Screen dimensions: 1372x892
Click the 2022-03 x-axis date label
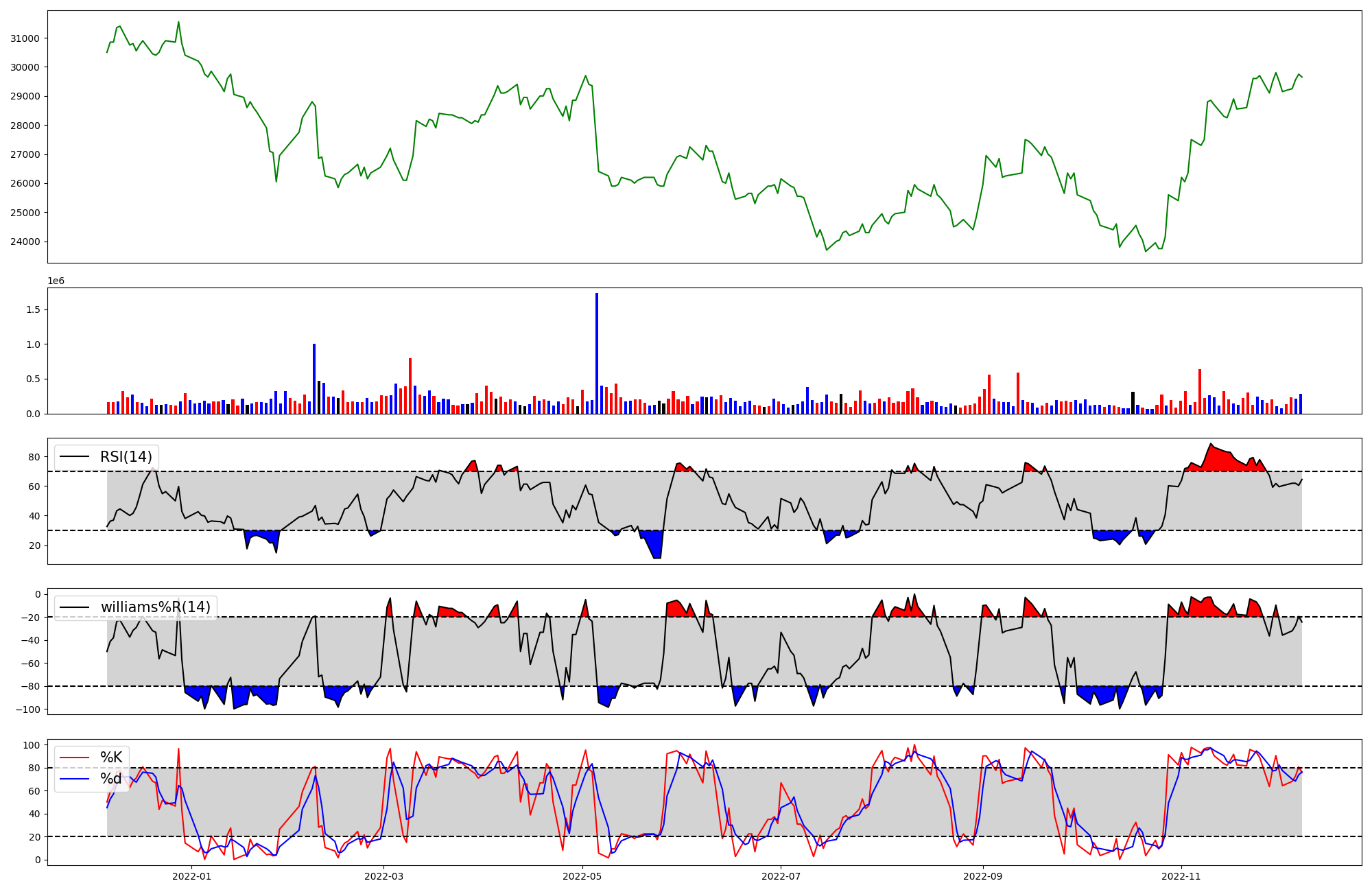coord(384,876)
